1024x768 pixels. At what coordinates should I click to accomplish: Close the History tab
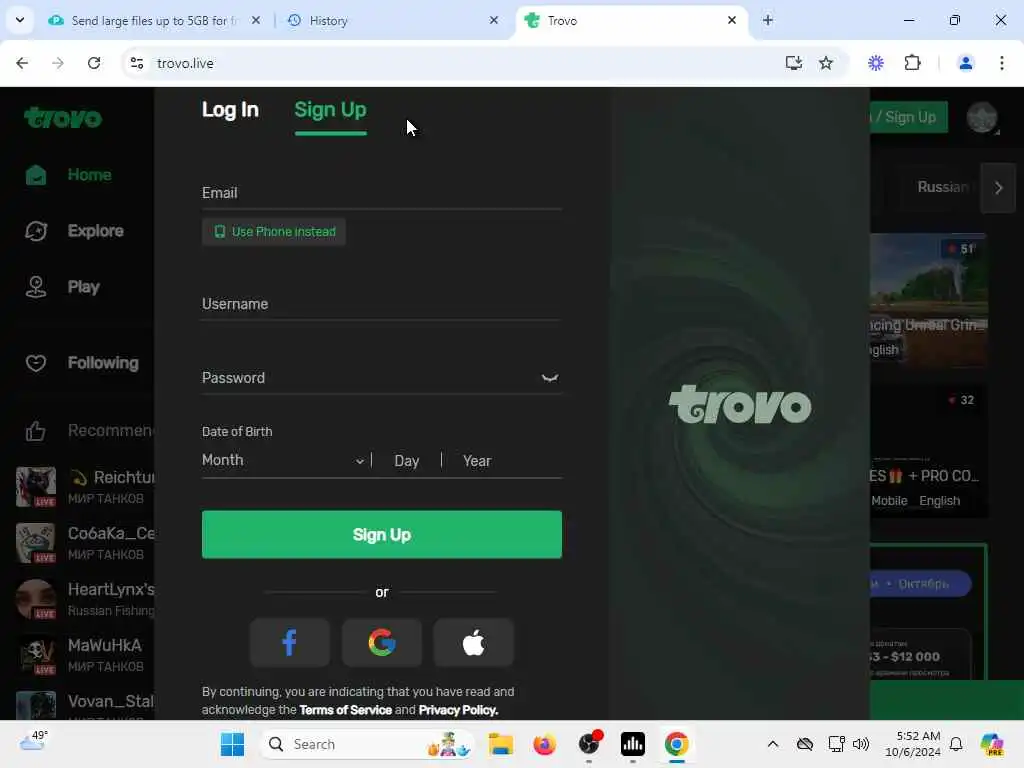494,21
